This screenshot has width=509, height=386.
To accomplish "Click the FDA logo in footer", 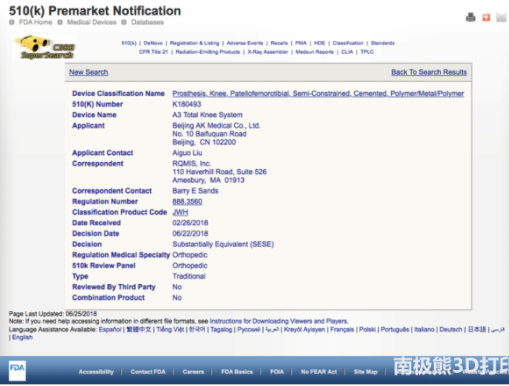I will pos(17,370).
